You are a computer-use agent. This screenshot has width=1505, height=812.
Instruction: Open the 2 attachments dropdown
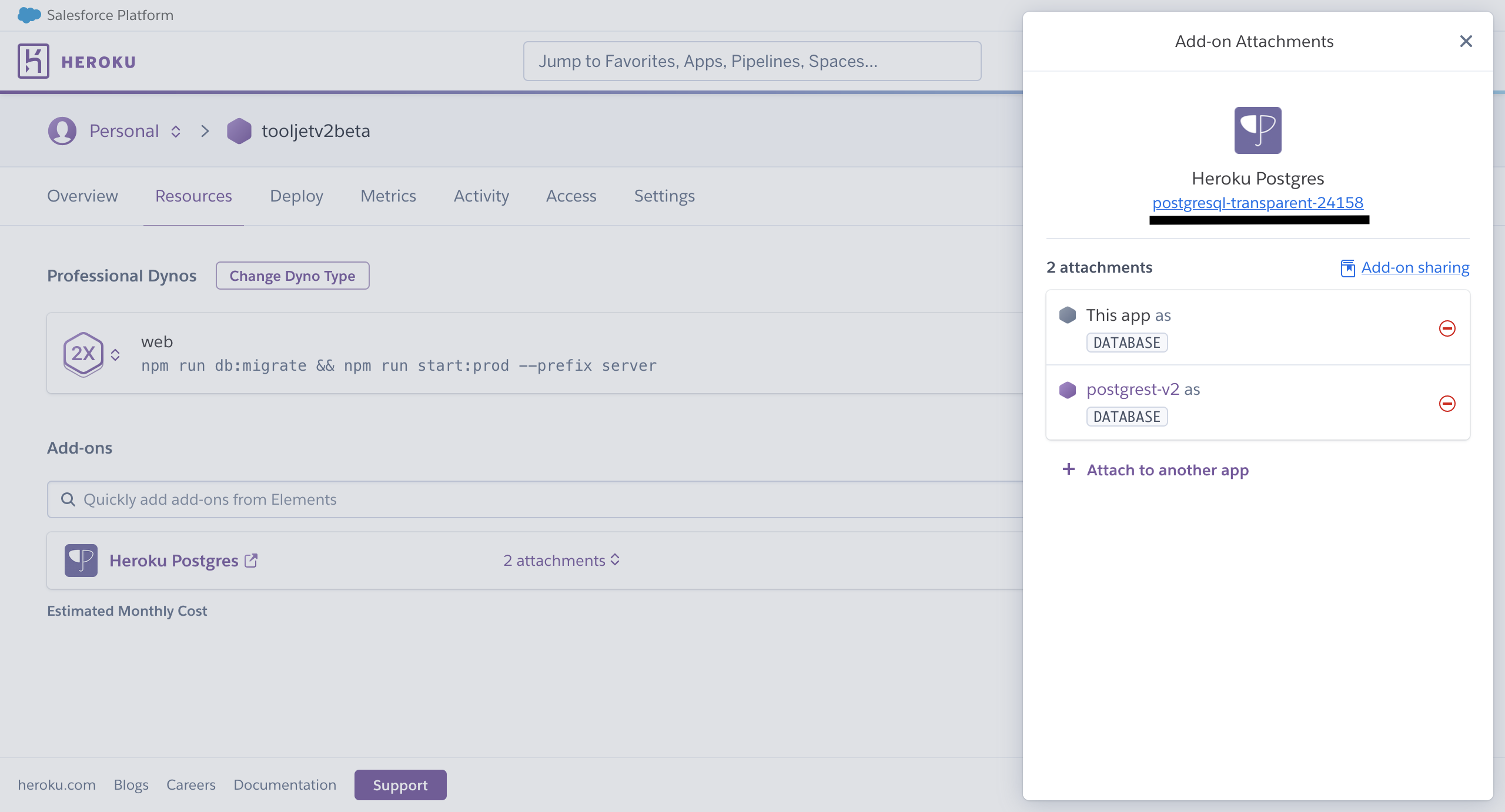561,561
